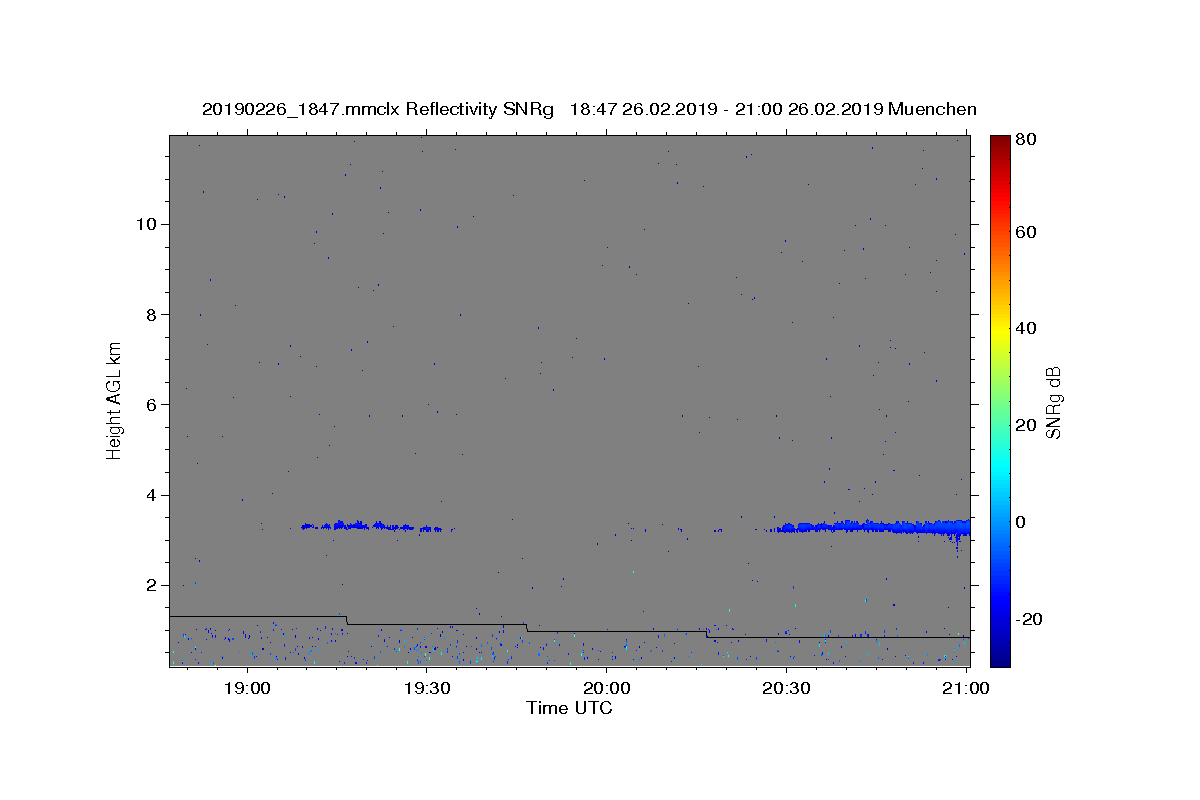Click the 21:00 time tick label
The height and width of the screenshot is (800, 1200).
(x=966, y=689)
